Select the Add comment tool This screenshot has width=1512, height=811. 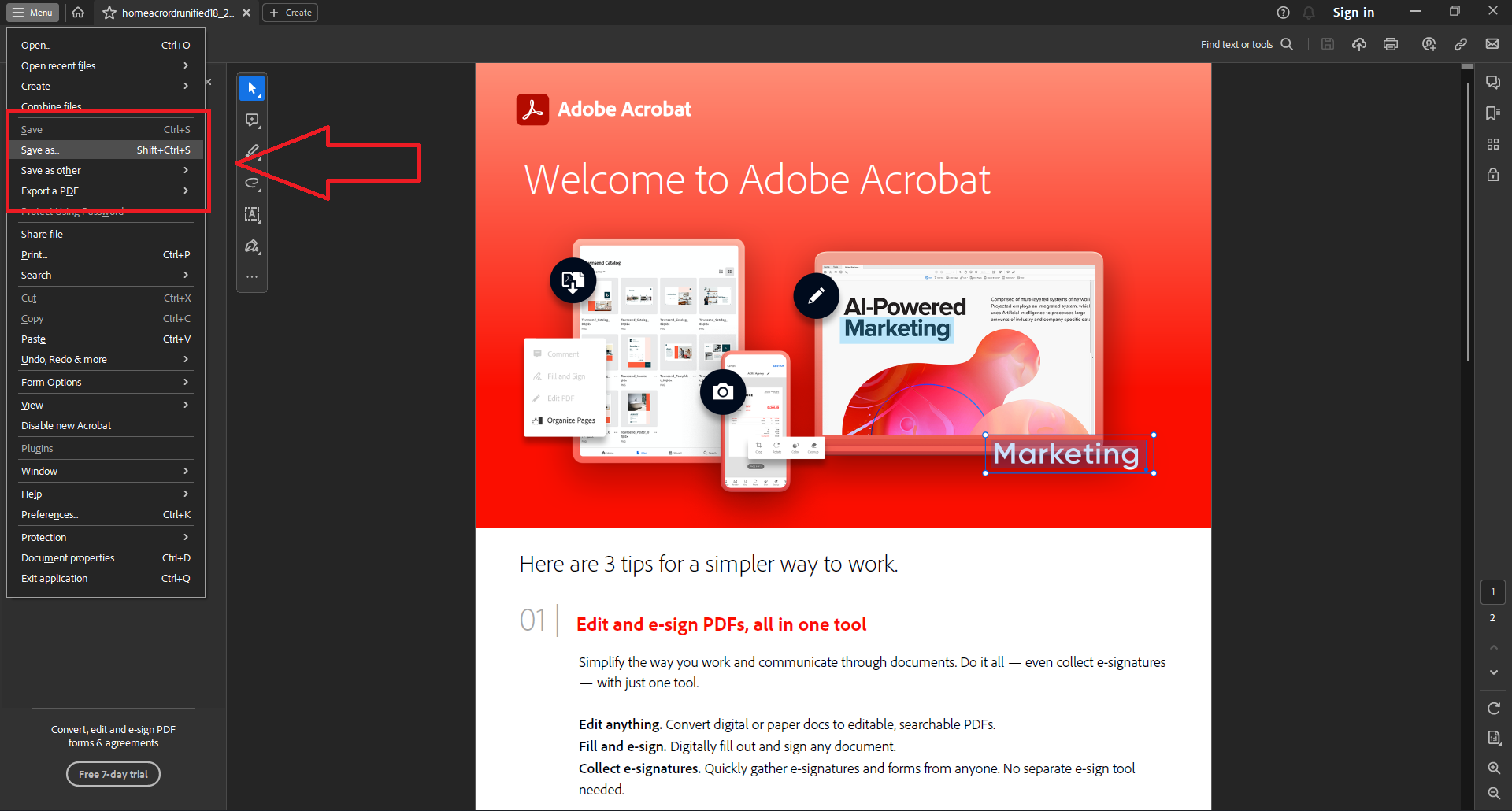252,120
